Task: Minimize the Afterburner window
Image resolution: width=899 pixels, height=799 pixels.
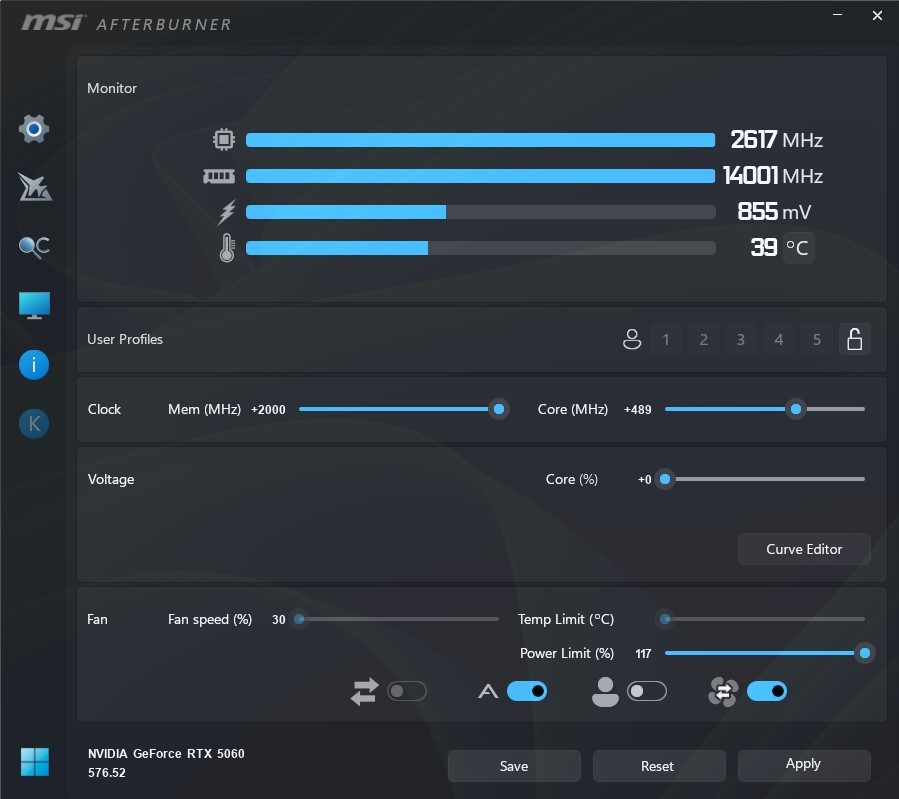Action: (838, 15)
